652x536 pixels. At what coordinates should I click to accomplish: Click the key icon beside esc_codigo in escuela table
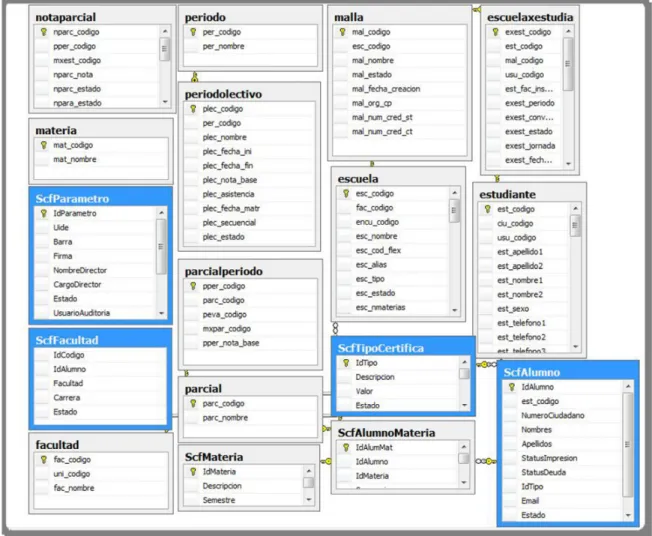[346, 193]
